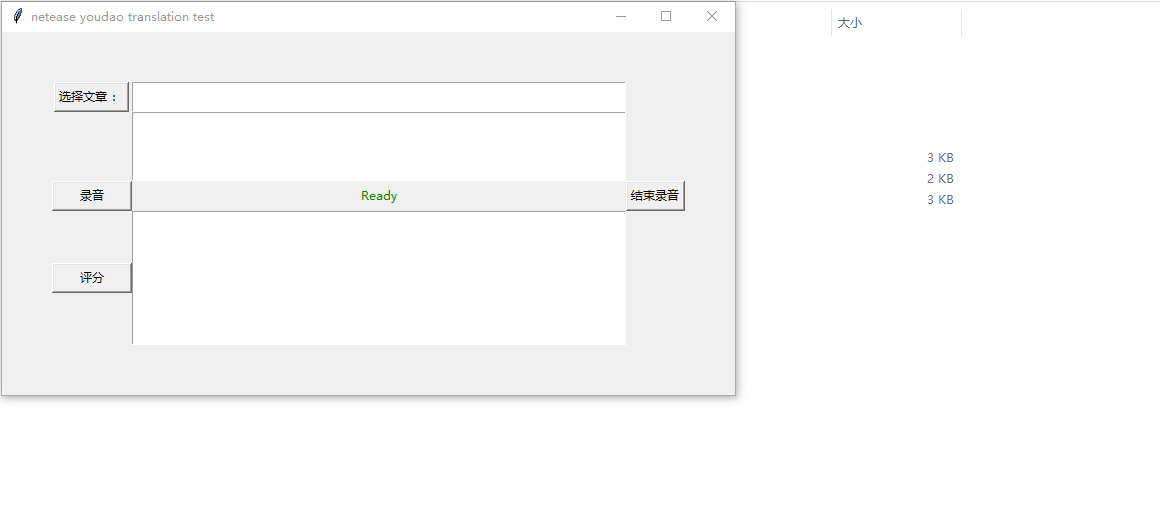Image resolution: width=1160 pixels, height=532 pixels.
Task: Maximize the netease youdao translation test window
Action: coord(666,16)
